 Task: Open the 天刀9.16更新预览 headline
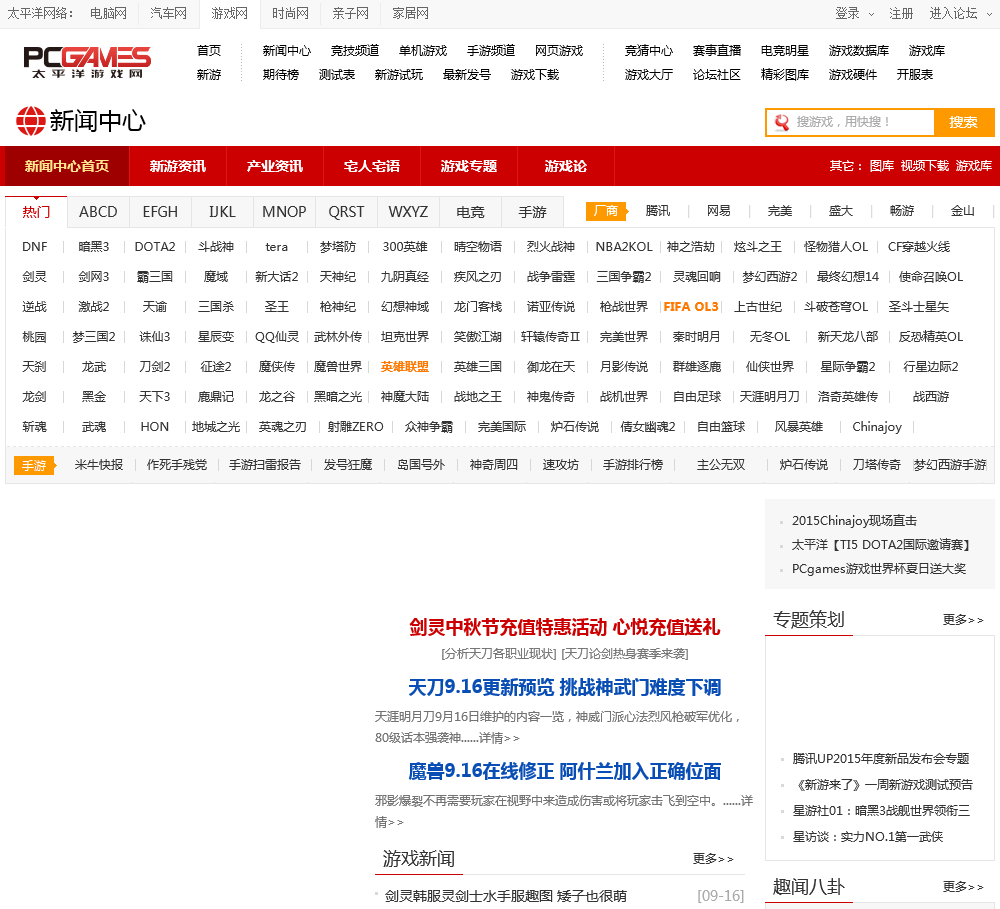(564, 687)
